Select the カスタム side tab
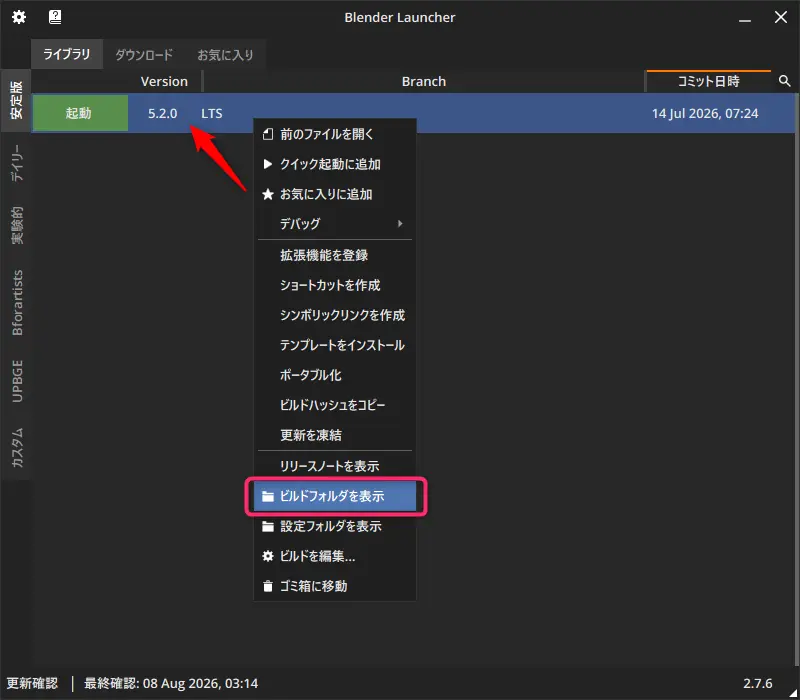This screenshot has width=800, height=700. coord(16,447)
